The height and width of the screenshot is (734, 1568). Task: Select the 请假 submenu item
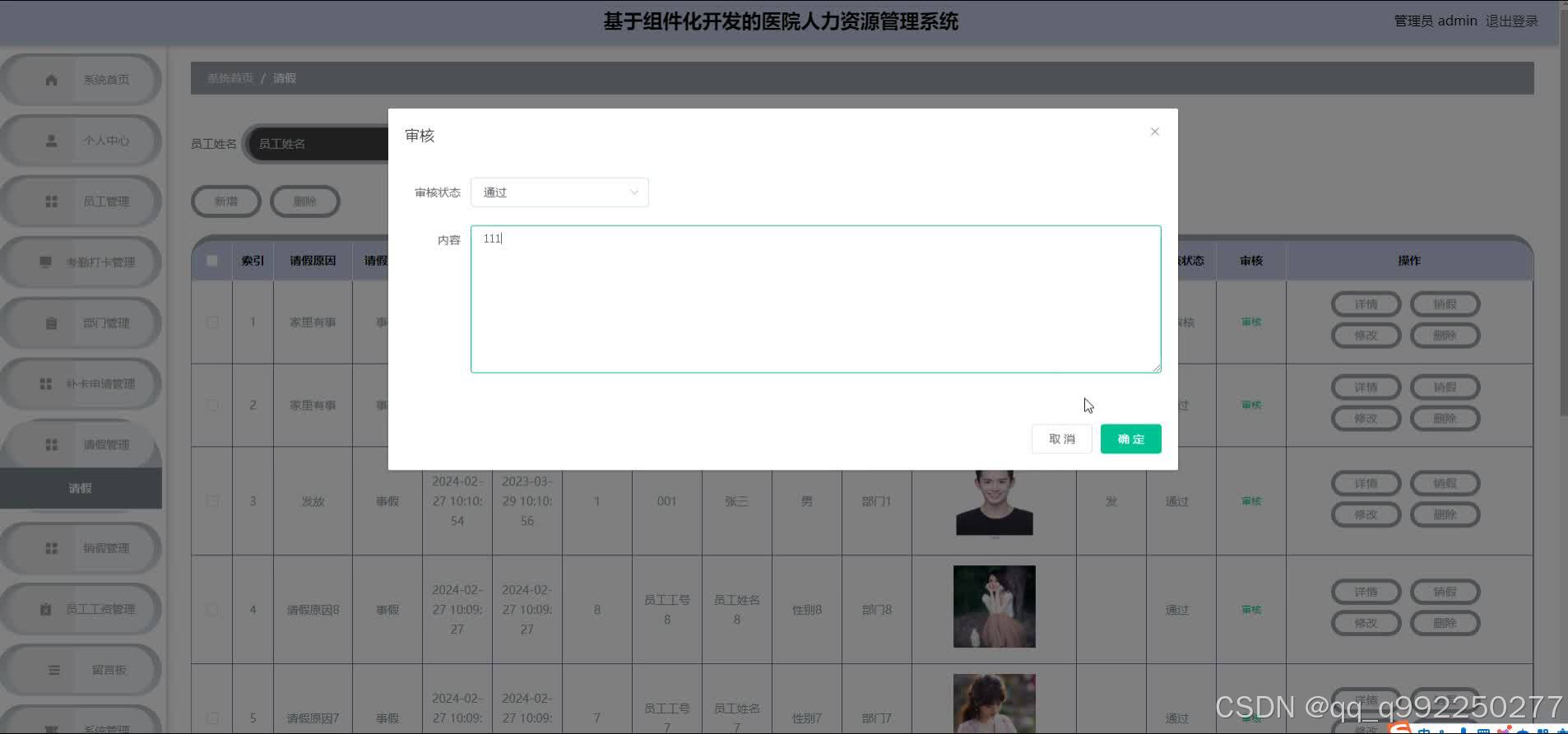[81, 488]
